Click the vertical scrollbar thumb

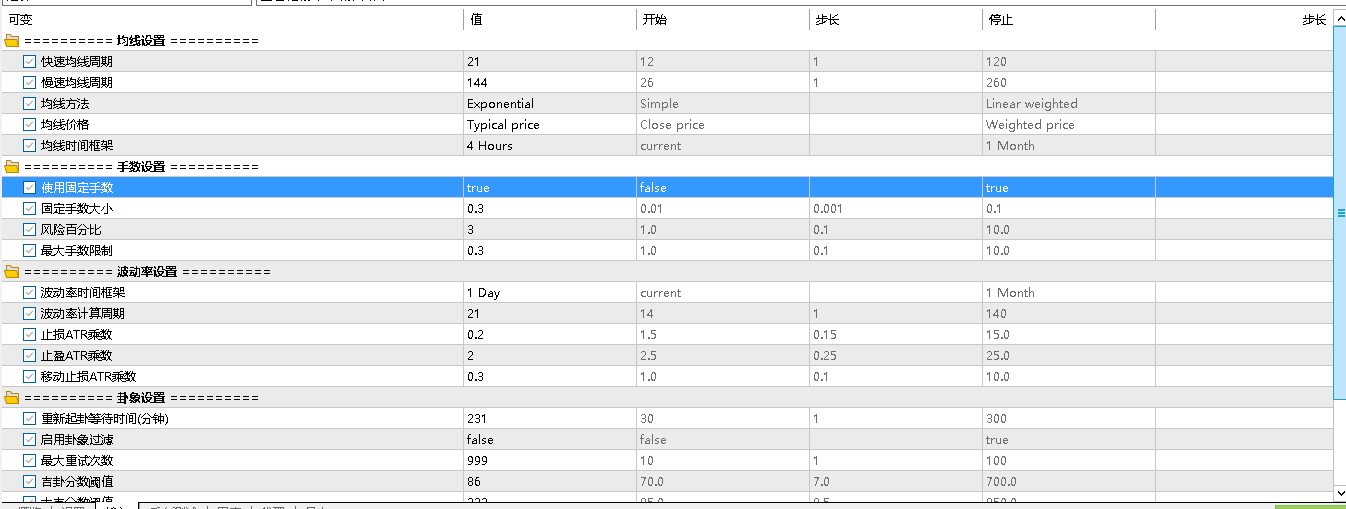pyautogui.click(x=1340, y=212)
